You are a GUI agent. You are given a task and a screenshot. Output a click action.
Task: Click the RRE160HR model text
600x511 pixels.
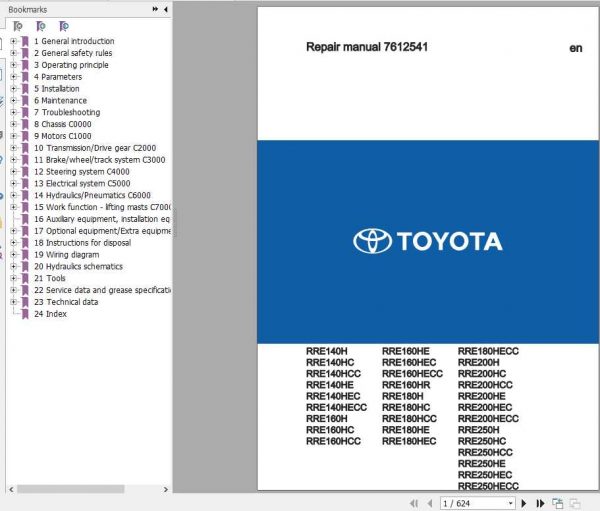coord(406,385)
